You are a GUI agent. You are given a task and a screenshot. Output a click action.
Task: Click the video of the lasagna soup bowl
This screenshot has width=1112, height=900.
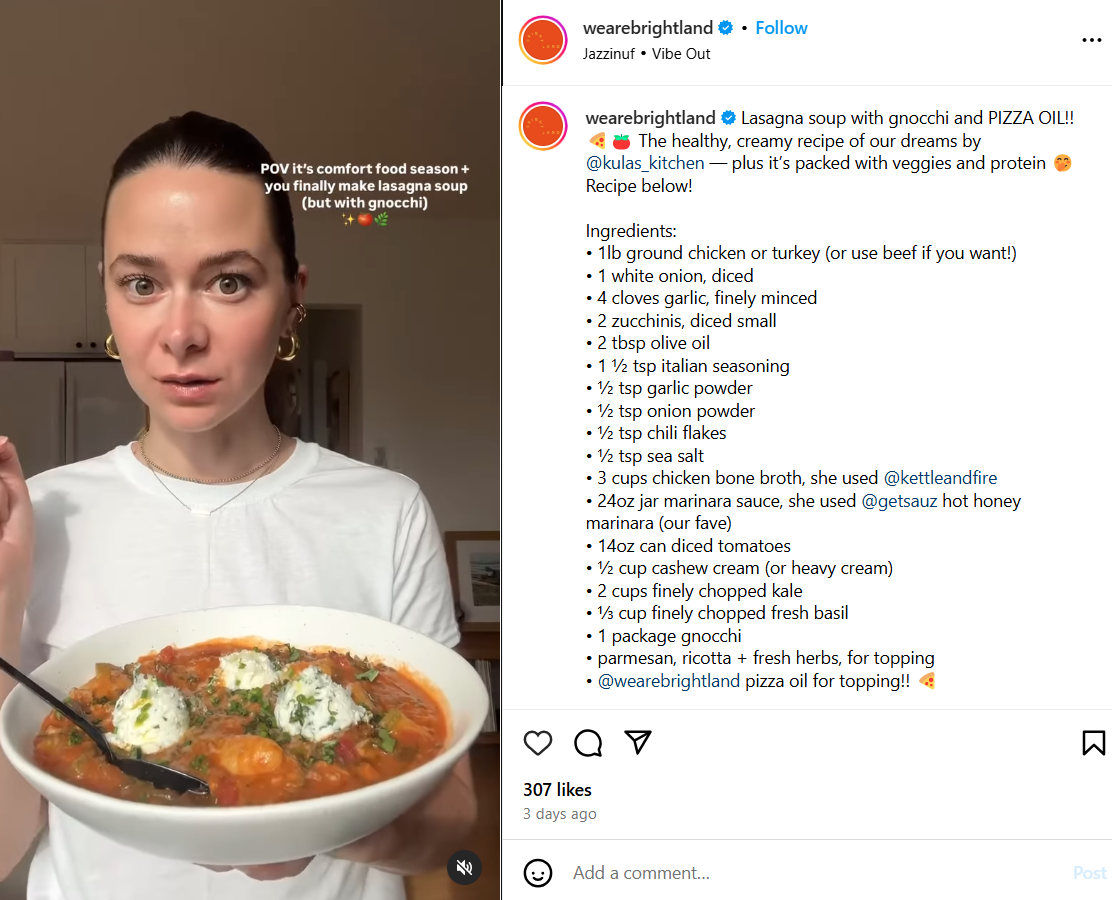[250, 450]
